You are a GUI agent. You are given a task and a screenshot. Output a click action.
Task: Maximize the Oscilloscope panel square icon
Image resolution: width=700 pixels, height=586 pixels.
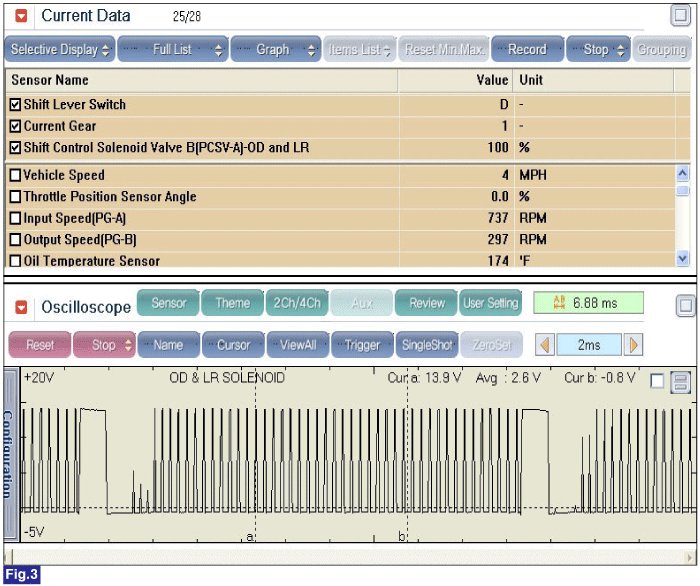(685, 306)
